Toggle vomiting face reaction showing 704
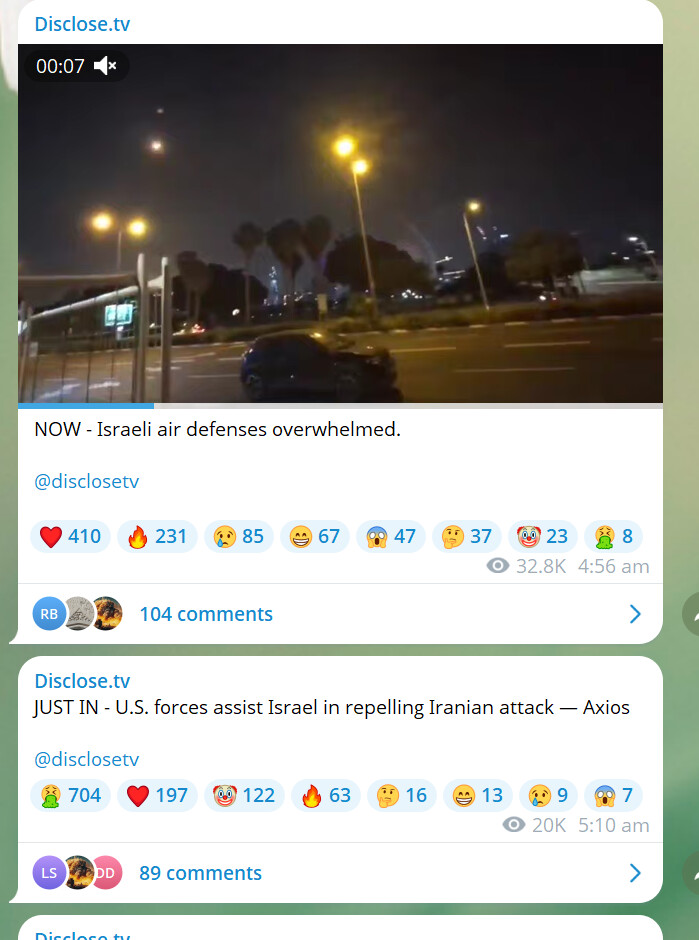This screenshot has height=940, width=699. pyautogui.click(x=71, y=796)
